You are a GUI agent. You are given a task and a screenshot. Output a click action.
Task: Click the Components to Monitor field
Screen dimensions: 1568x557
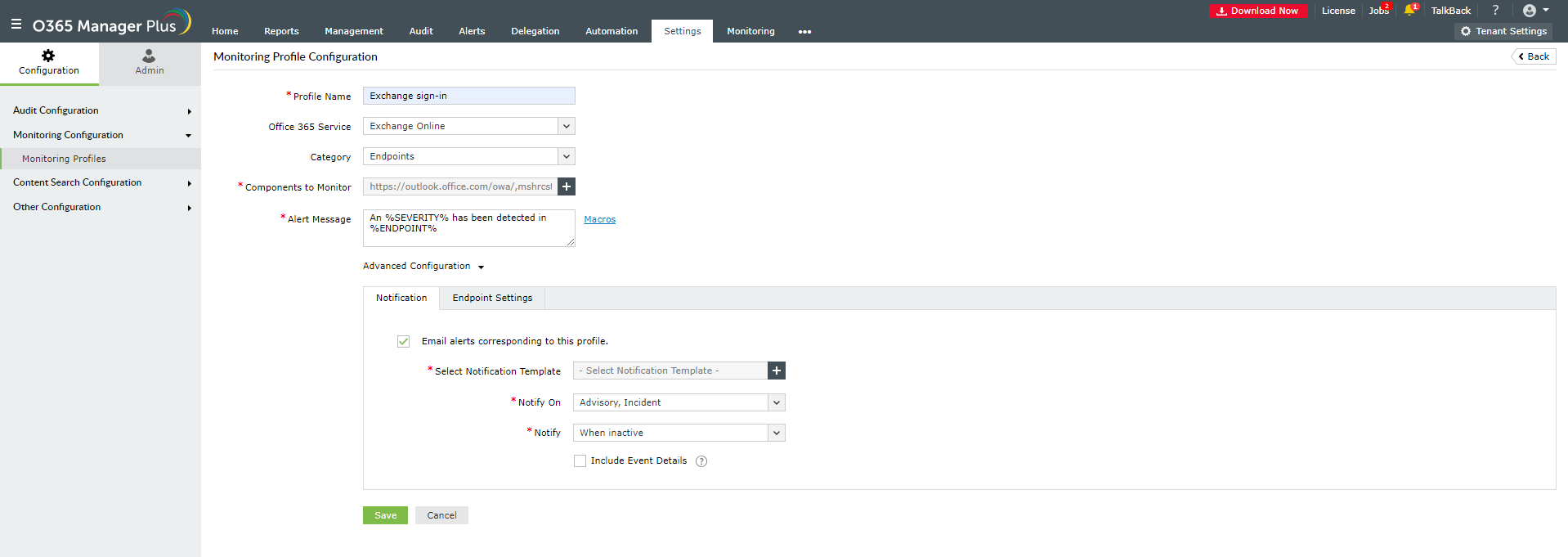[460, 186]
